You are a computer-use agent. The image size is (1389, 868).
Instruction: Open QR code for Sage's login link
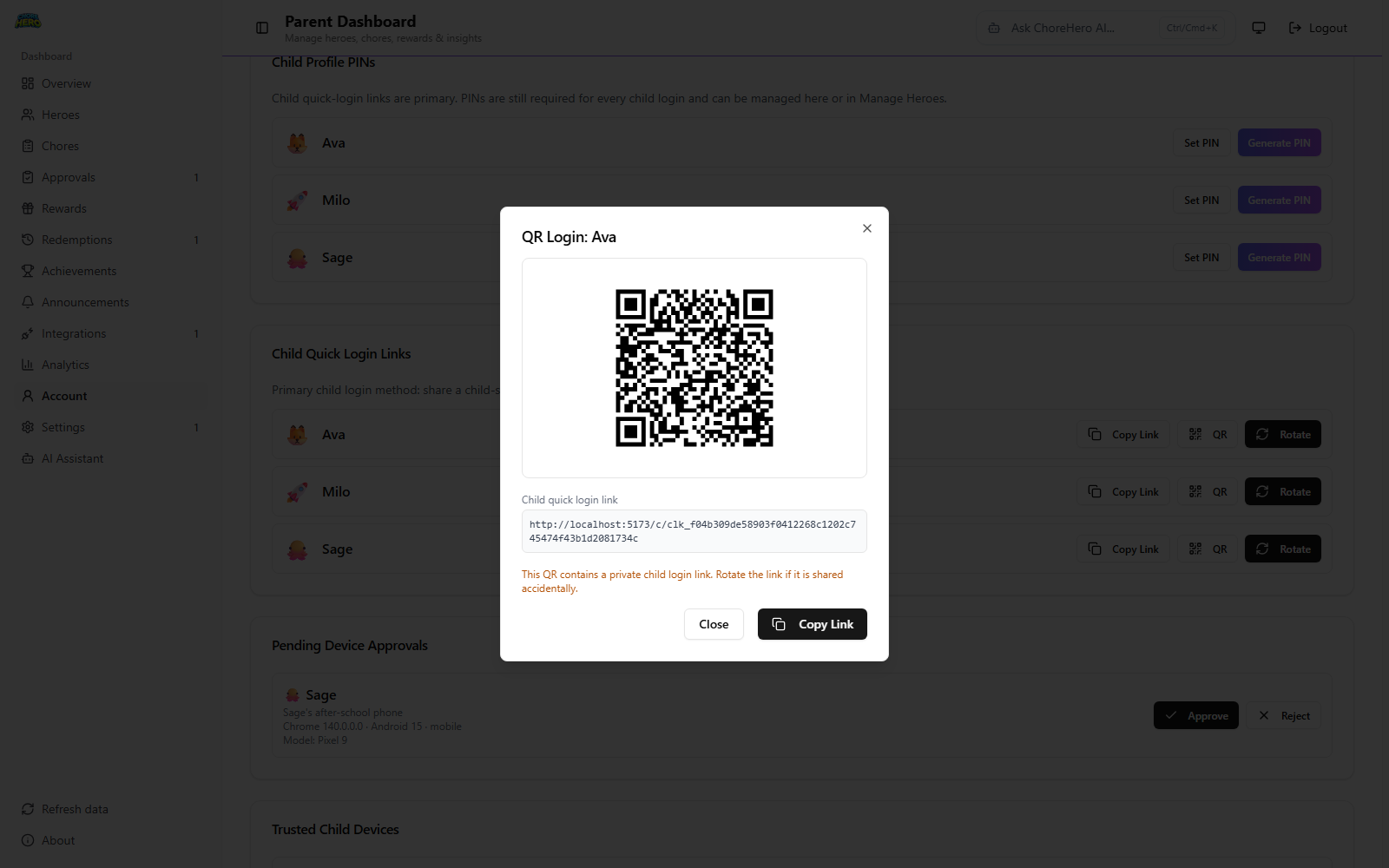[1207, 549]
